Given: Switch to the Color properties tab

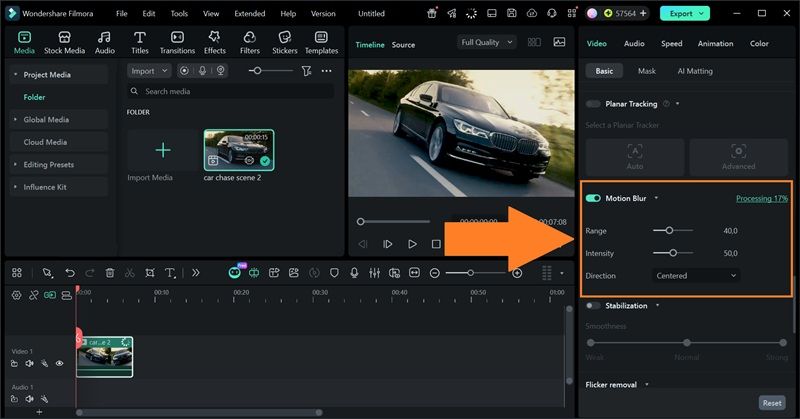Looking at the screenshot, I should pyautogui.click(x=759, y=44).
